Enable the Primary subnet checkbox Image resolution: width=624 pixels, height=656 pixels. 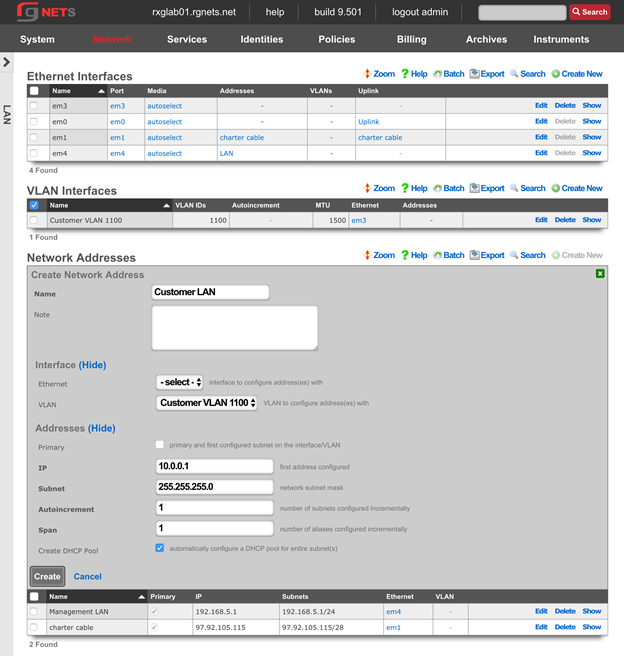coord(160,445)
